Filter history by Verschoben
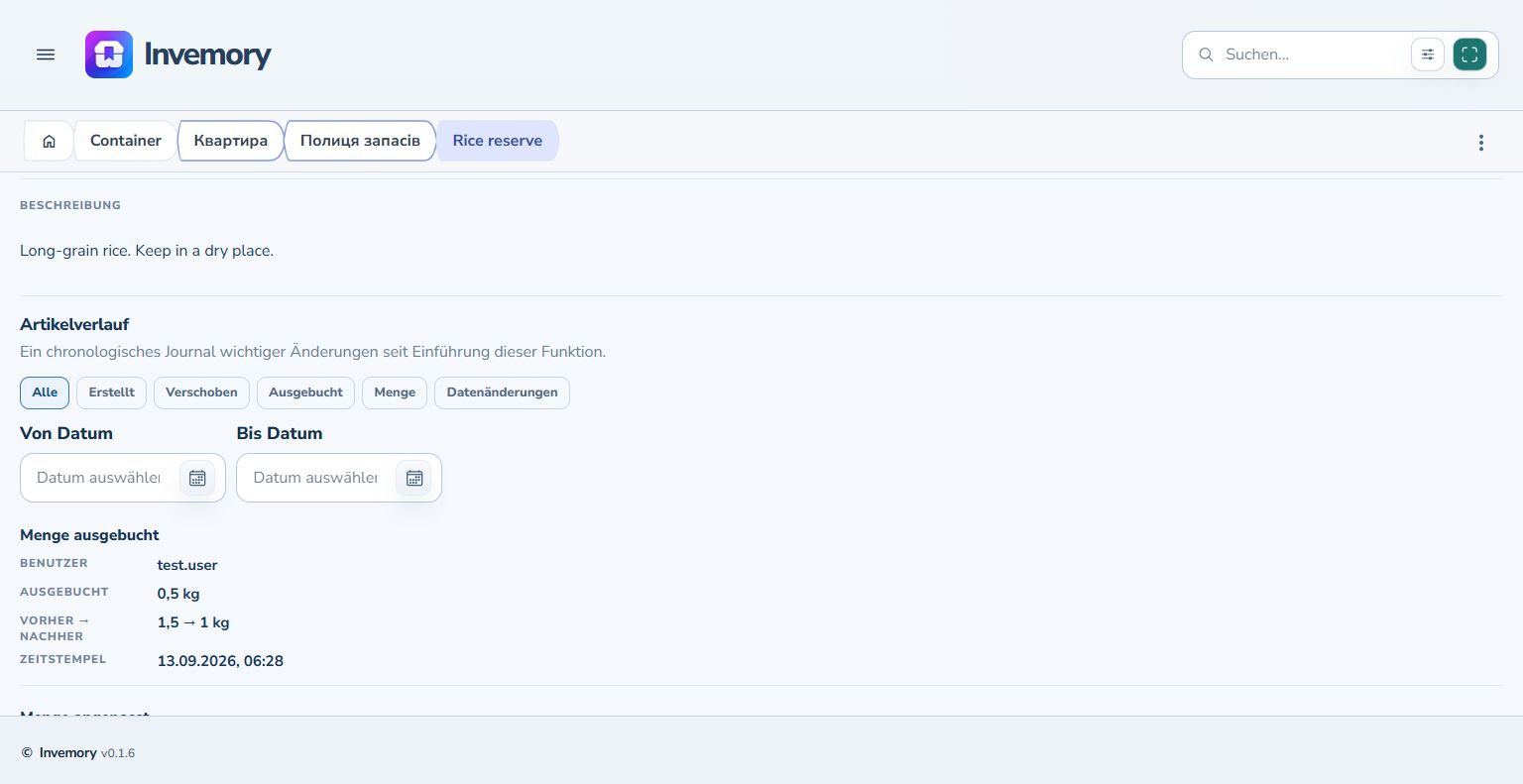The image size is (1523, 784). [x=201, y=392]
